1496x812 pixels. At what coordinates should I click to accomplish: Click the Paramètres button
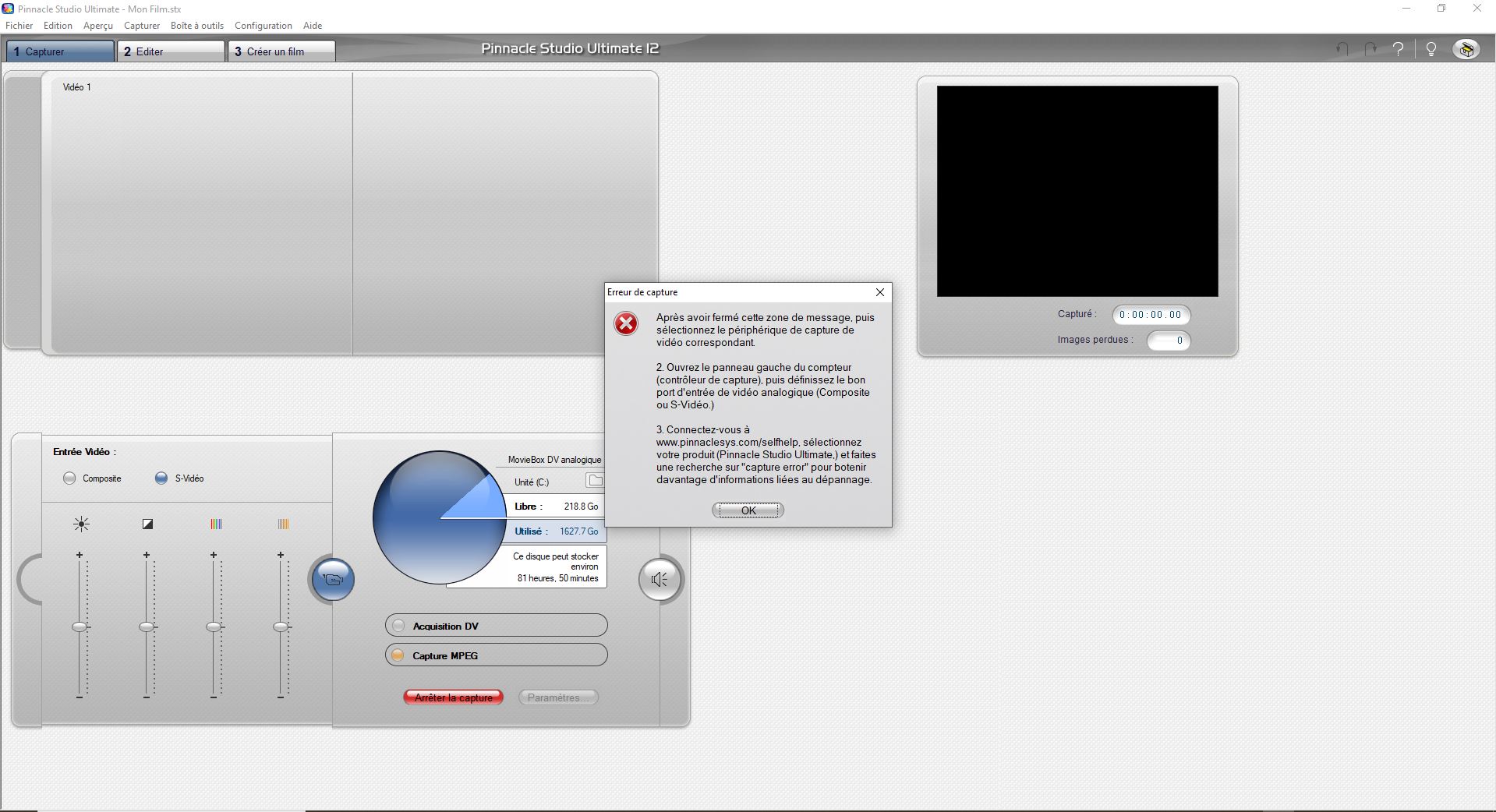point(558,697)
